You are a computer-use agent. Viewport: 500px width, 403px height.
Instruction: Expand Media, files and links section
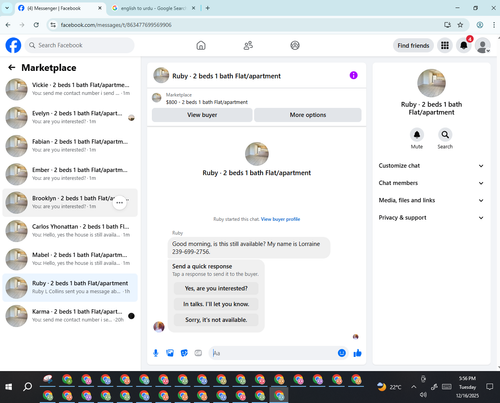coord(431,200)
